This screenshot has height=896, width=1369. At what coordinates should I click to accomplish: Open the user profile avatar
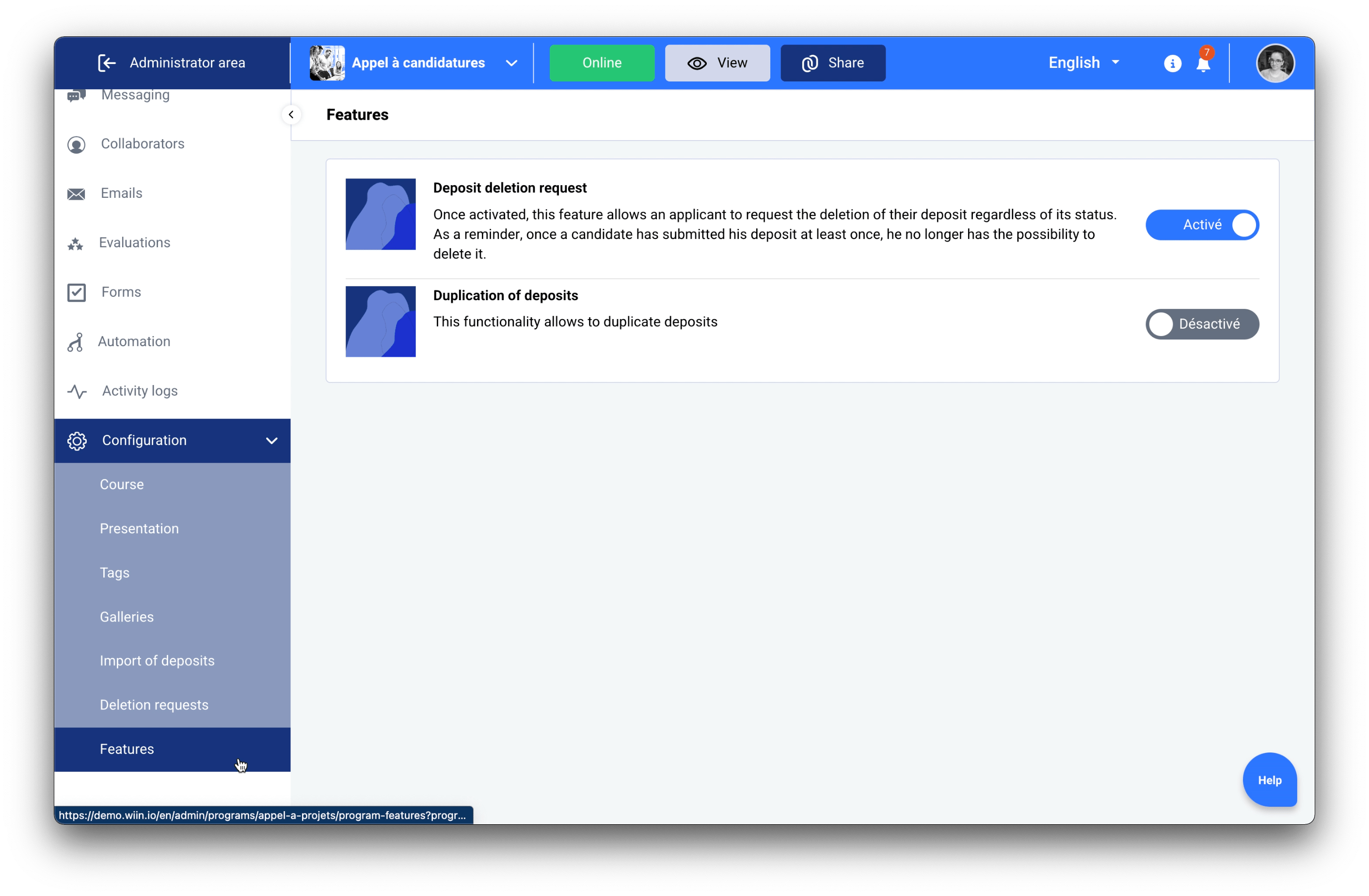[1274, 63]
